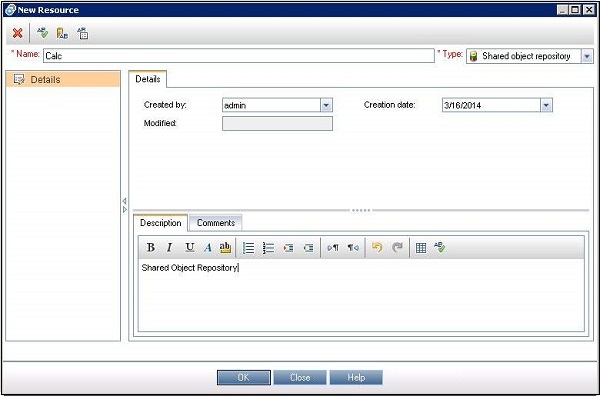Open spelling options icon in top toolbar
The image size is (600, 396).
[82, 33]
